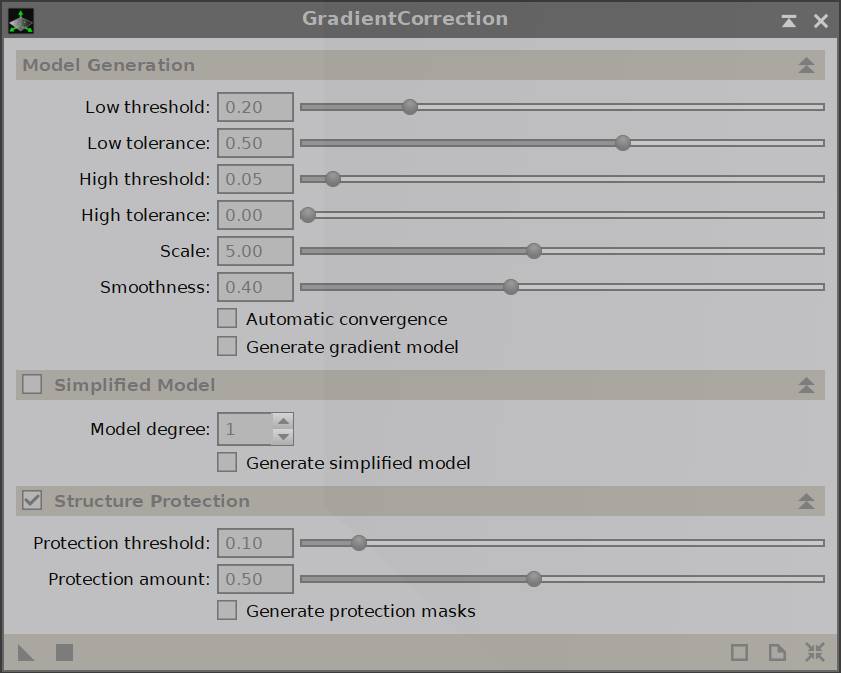Click the Low tolerance slider handle
Viewport: 841px width, 673px height.
[x=623, y=143]
